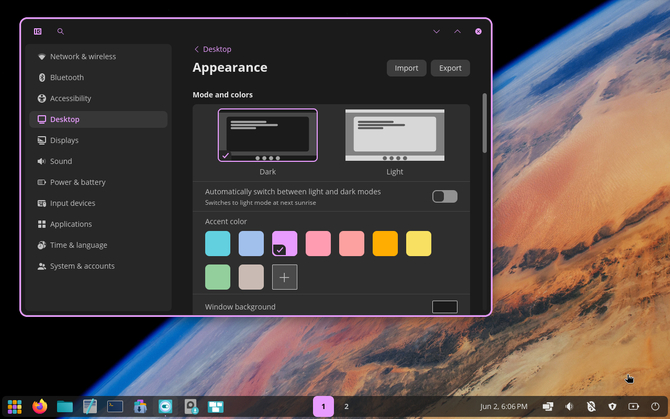
Task: Launch Firefox from the dock
Action: click(40, 406)
